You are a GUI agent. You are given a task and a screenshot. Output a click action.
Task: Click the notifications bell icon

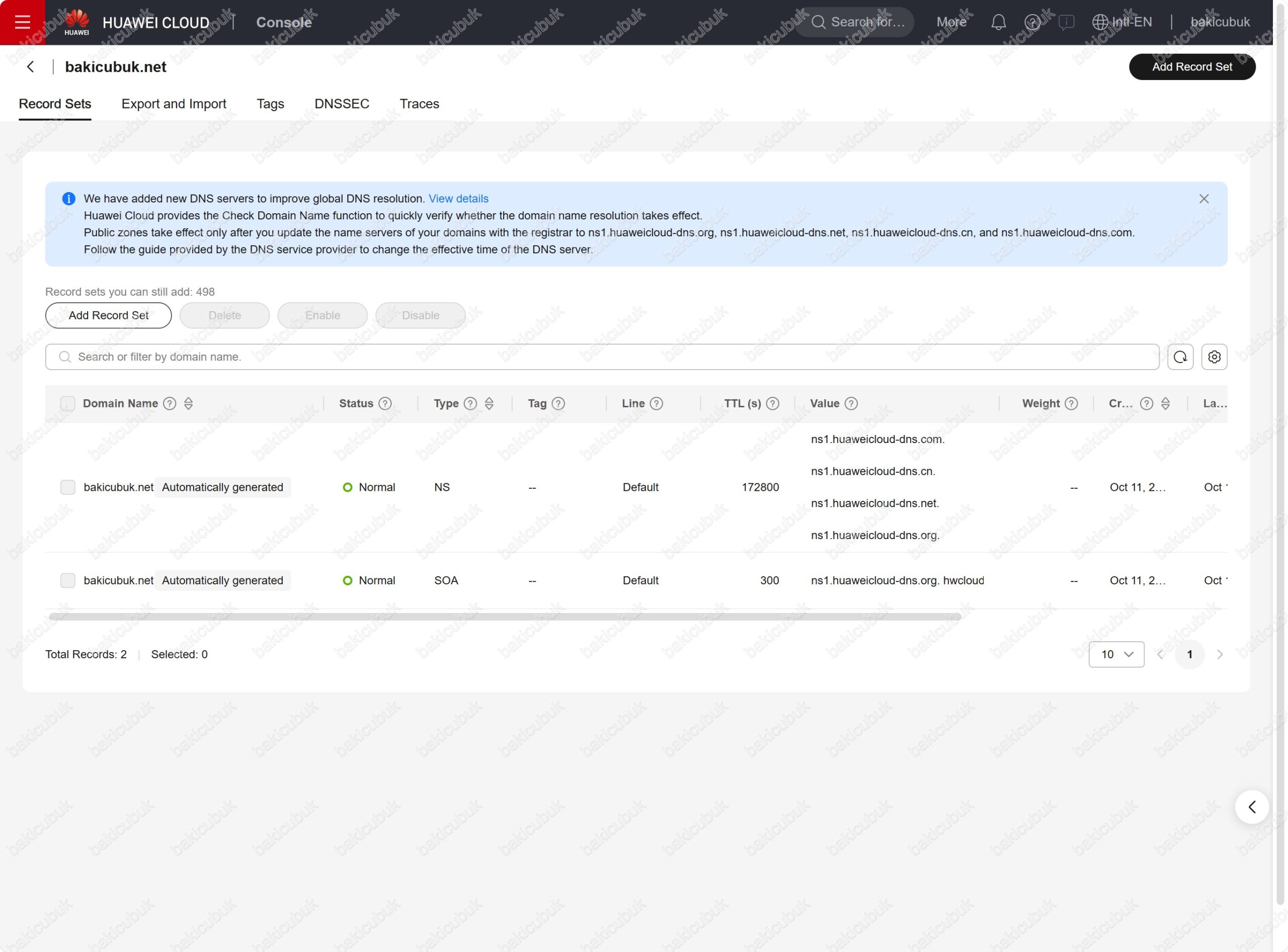(x=998, y=23)
